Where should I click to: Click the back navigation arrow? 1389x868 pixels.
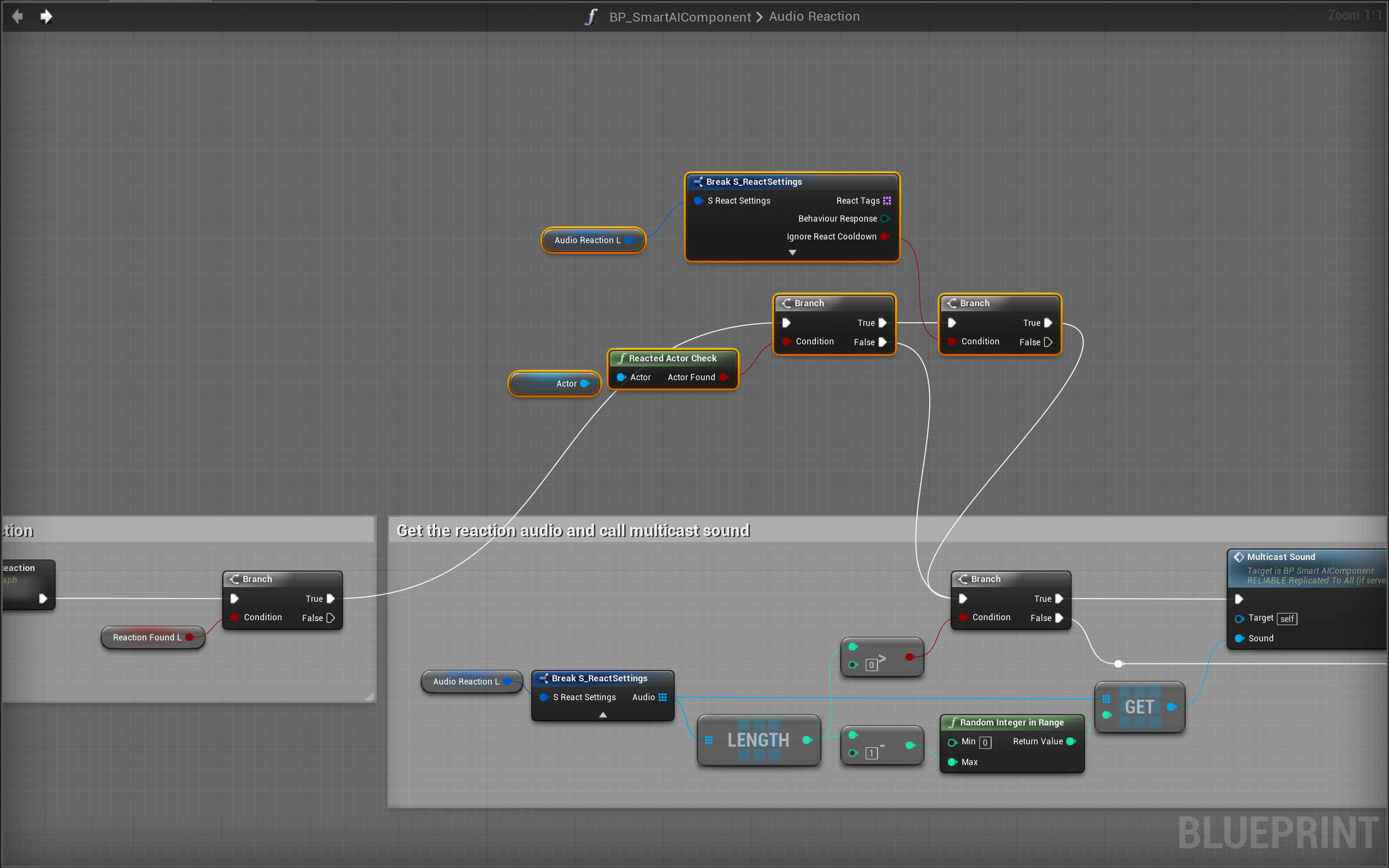point(18,17)
